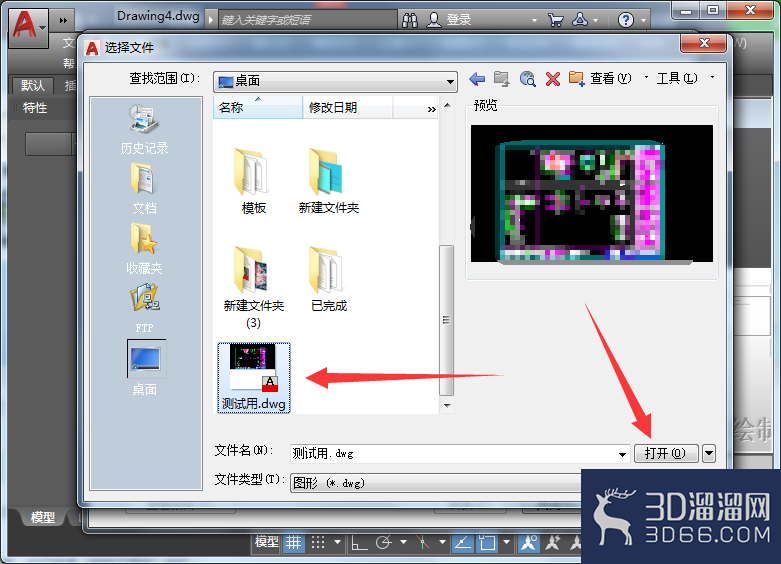Show more columns via the » chevron
781x564 pixels.
pyautogui.click(x=431, y=109)
